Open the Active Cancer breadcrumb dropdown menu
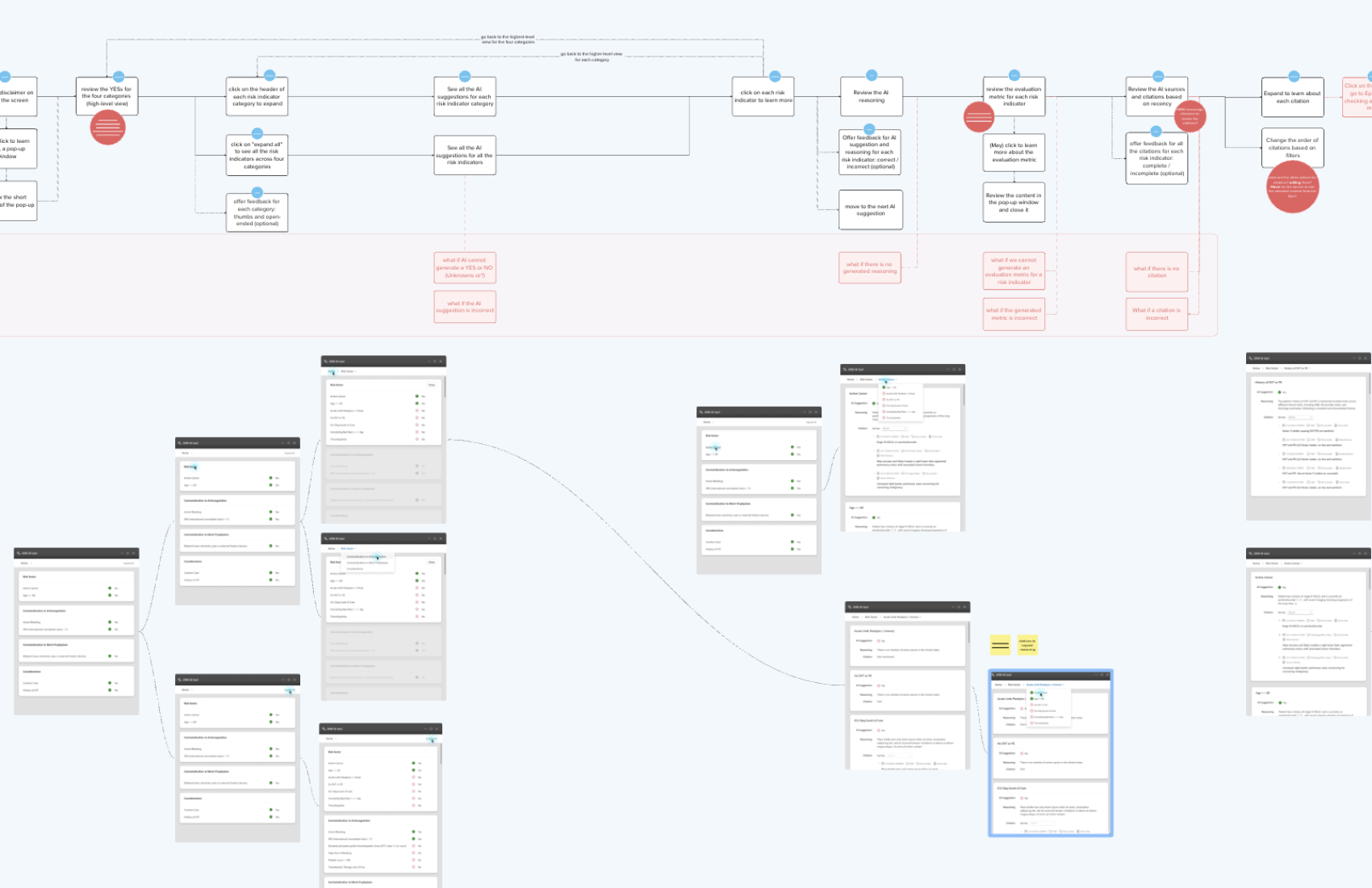The height and width of the screenshot is (888, 1372). 887,379
